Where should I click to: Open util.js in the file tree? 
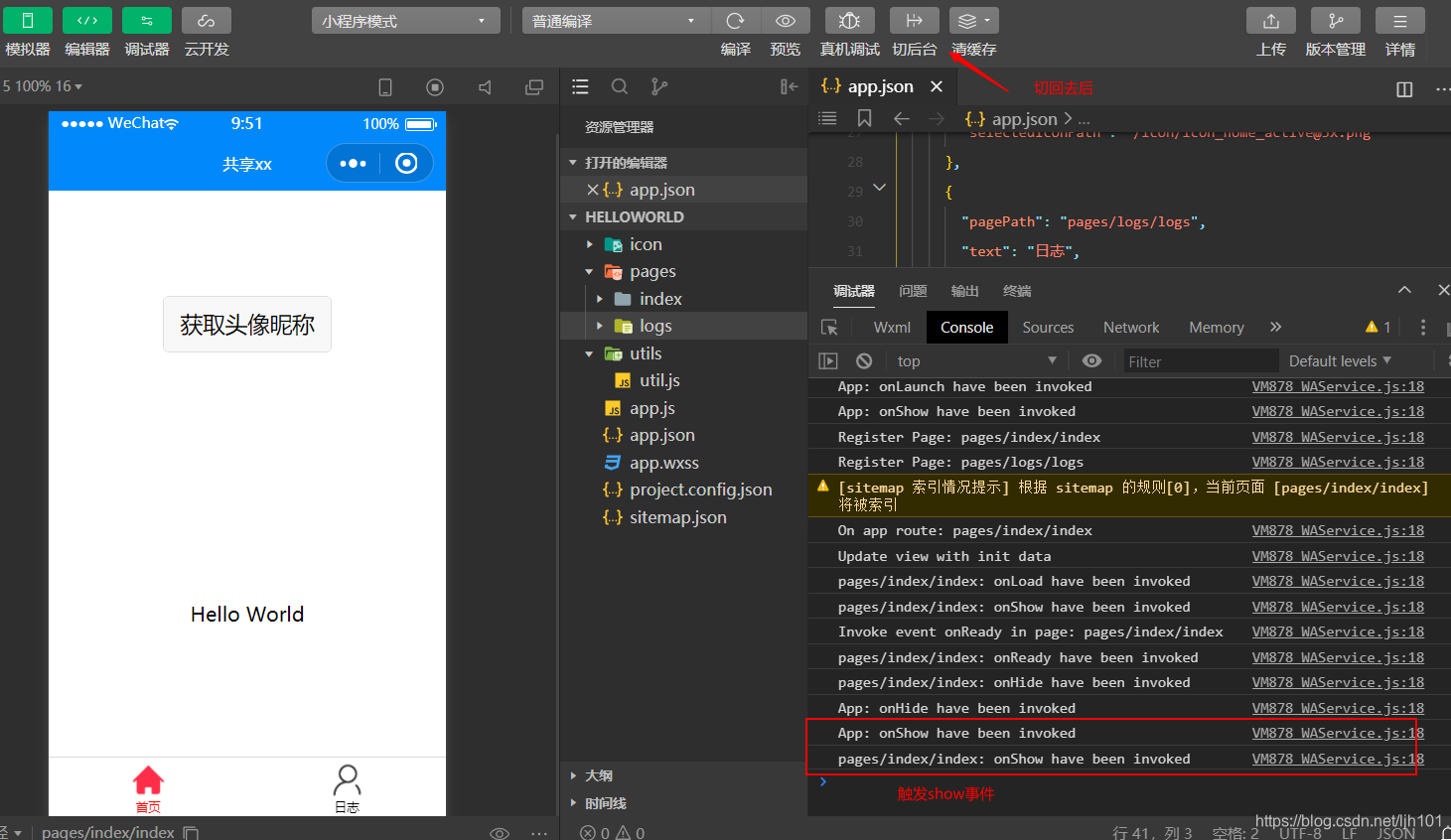click(659, 380)
